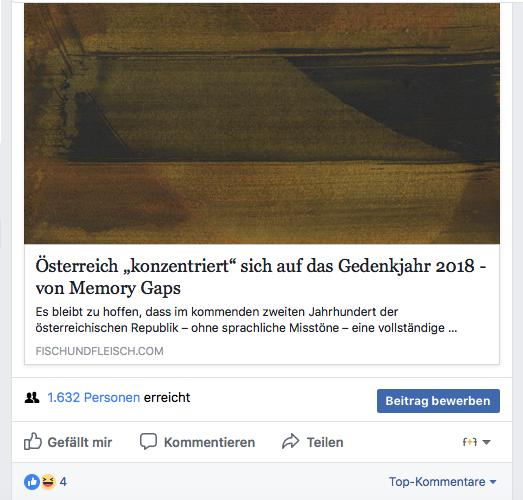
Task: Click the article description starting Es bleibt
Action: click(x=246, y=320)
